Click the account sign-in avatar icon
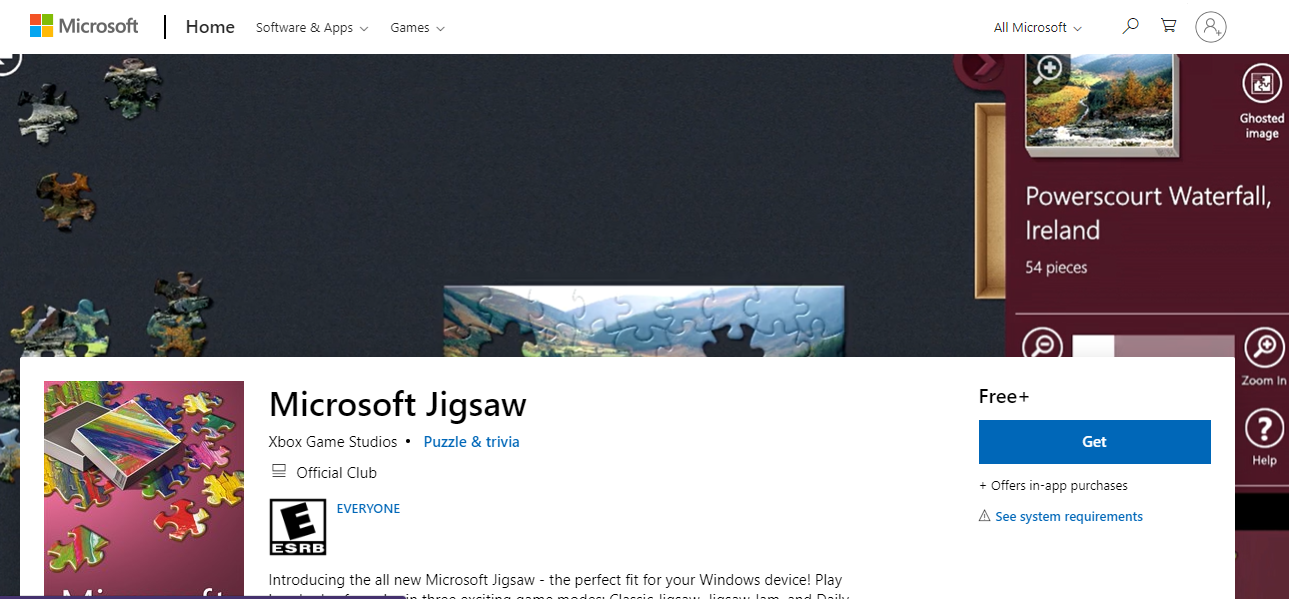 [1210, 27]
